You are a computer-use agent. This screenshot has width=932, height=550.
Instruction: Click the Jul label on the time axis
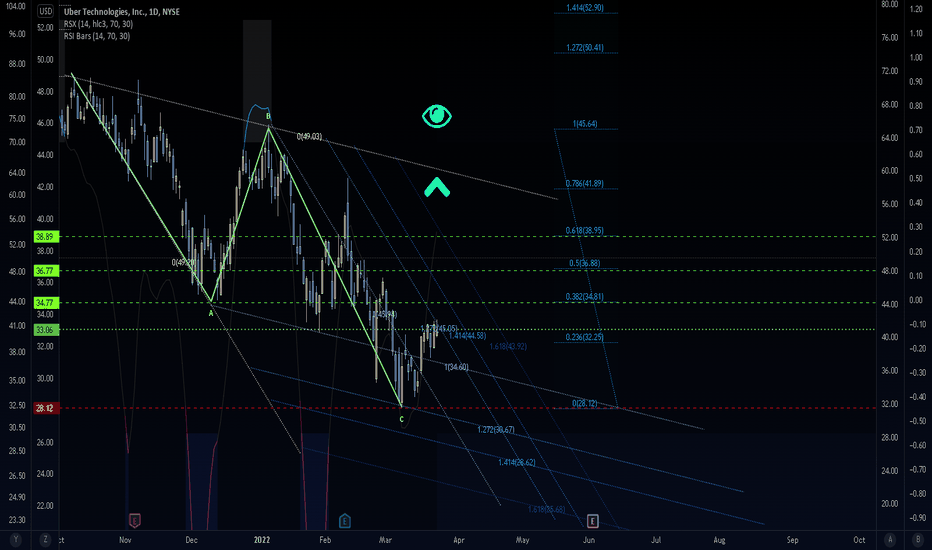(x=656, y=540)
